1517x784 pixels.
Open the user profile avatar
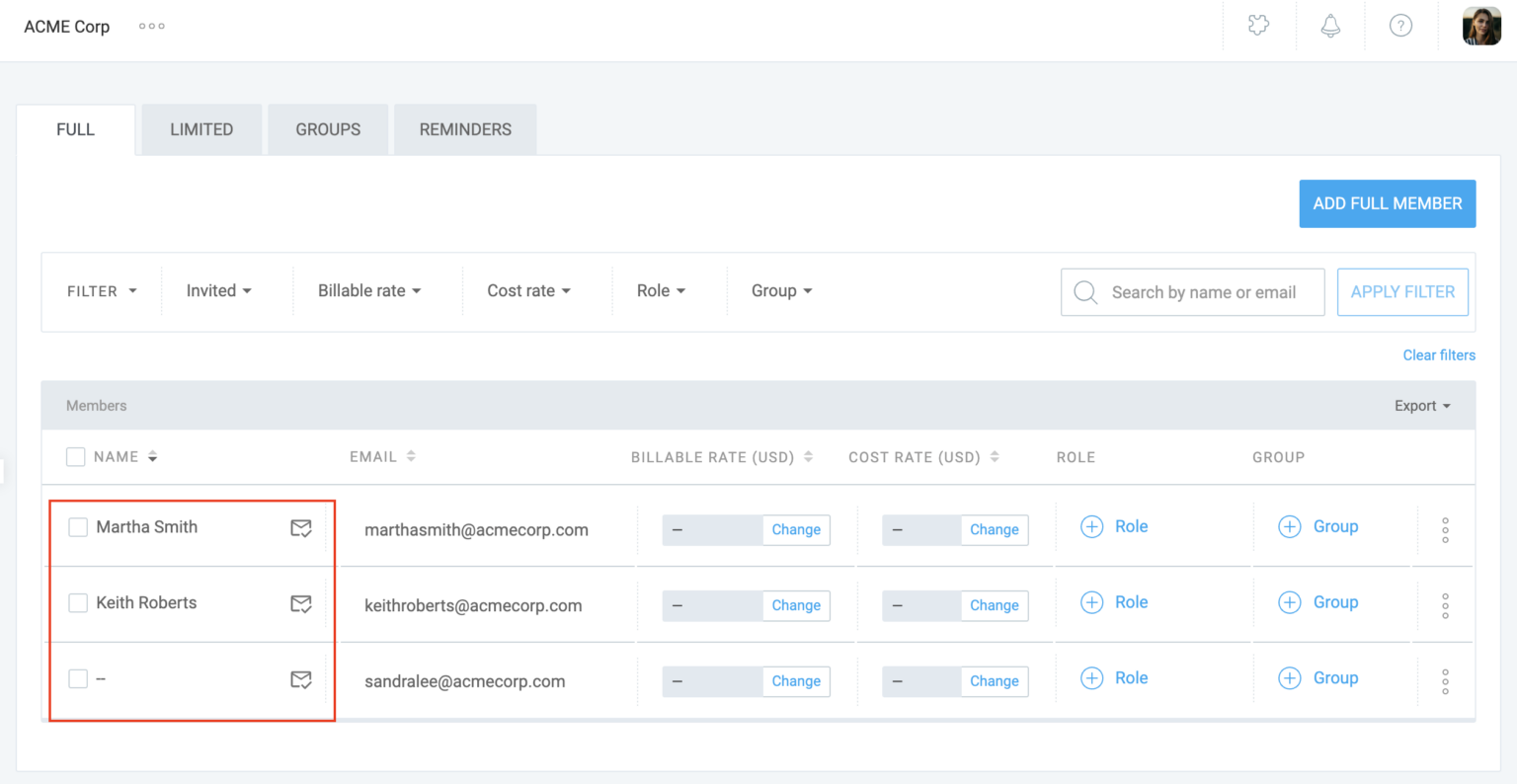click(x=1481, y=26)
